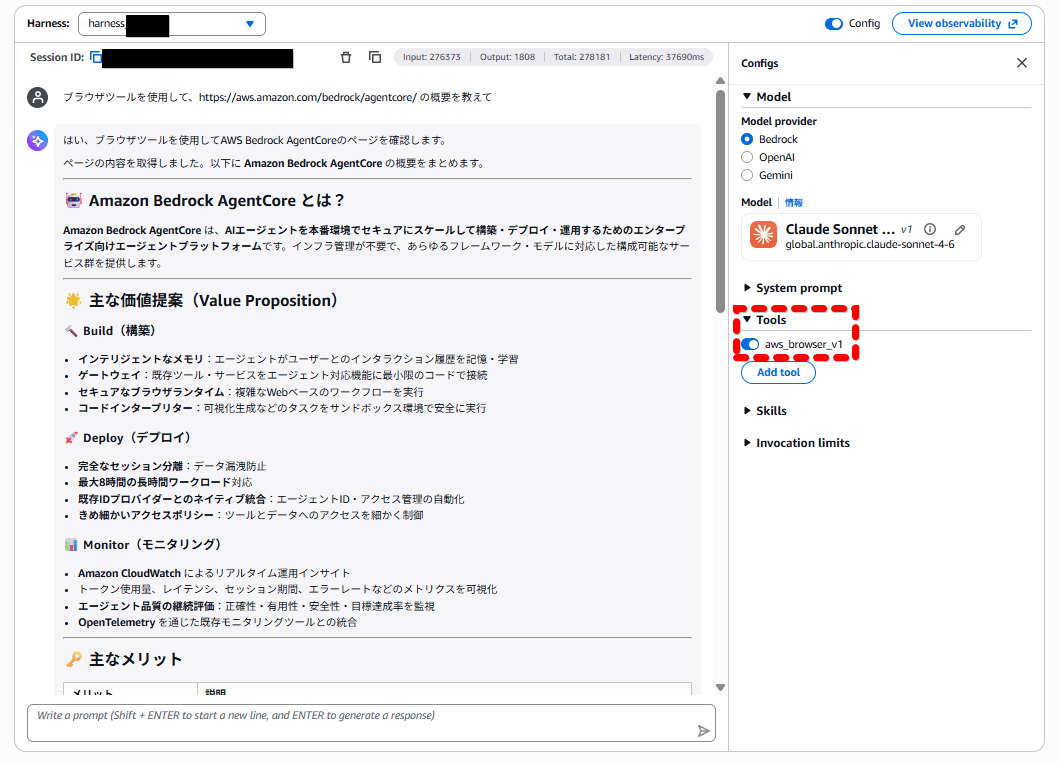The width and height of the screenshot is (1060, 762).
Task: Click the model info circle icon
Action: pos(930,229)
